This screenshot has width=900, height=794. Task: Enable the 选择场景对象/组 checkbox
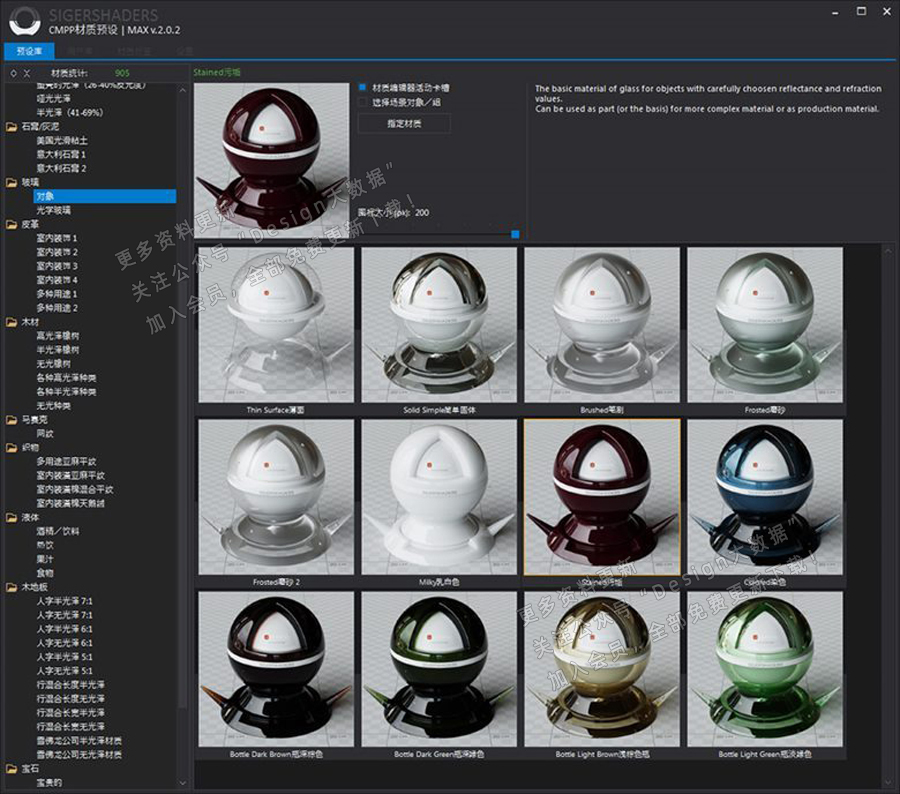363,102
